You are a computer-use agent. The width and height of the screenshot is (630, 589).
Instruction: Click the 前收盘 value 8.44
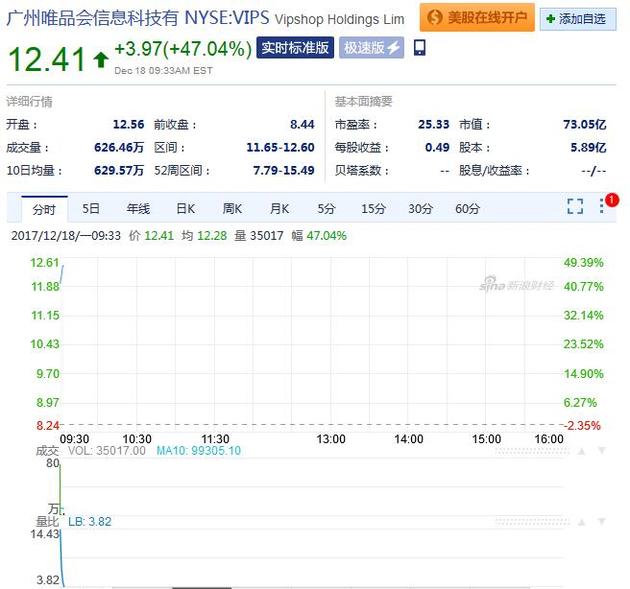[x=302, y=125]
